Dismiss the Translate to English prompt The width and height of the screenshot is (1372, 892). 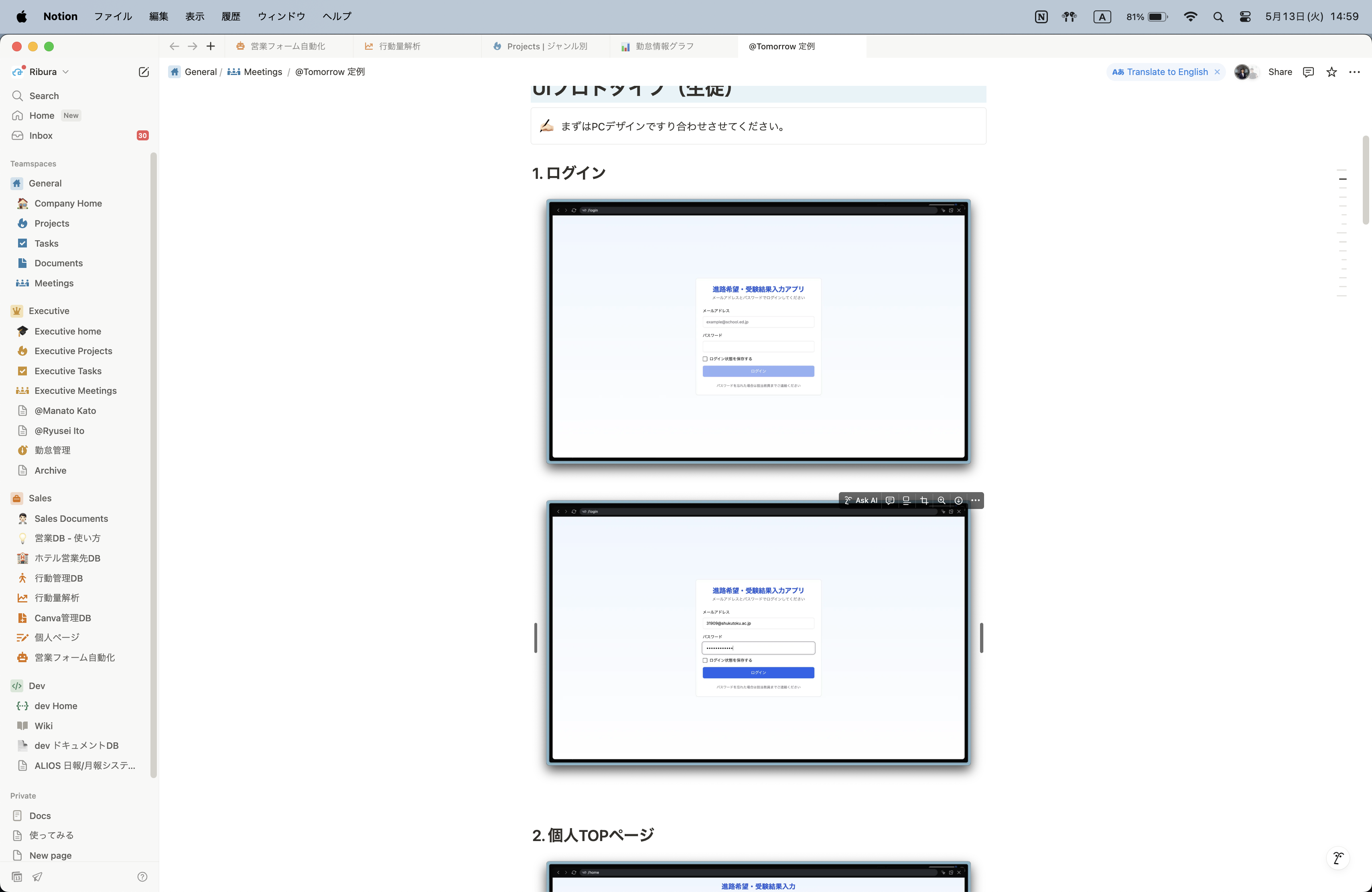point(1217,71)
